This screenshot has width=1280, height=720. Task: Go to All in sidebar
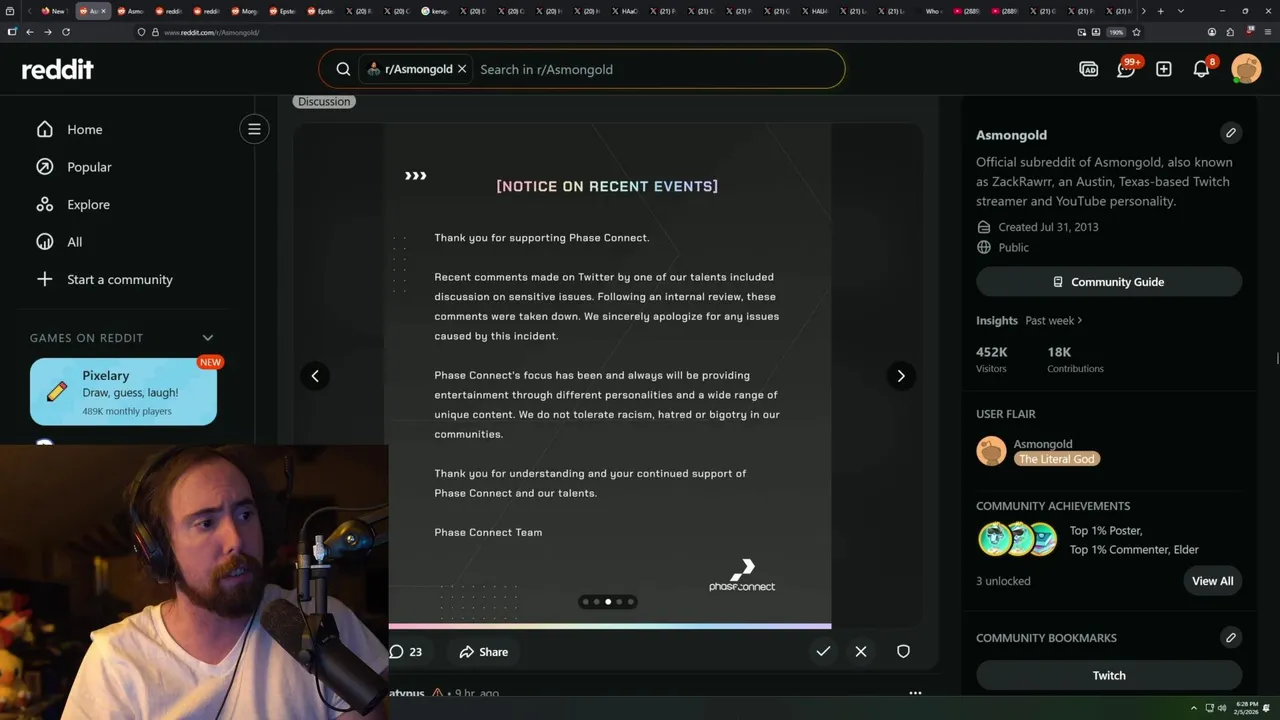[75, 242]
